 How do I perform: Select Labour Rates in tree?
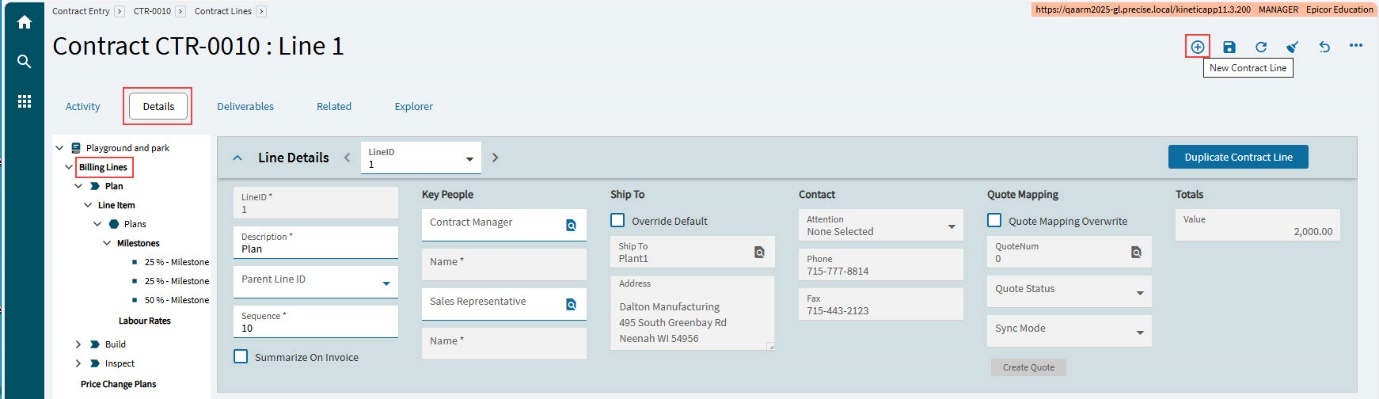pyautogui.click(x=145, y=321)
